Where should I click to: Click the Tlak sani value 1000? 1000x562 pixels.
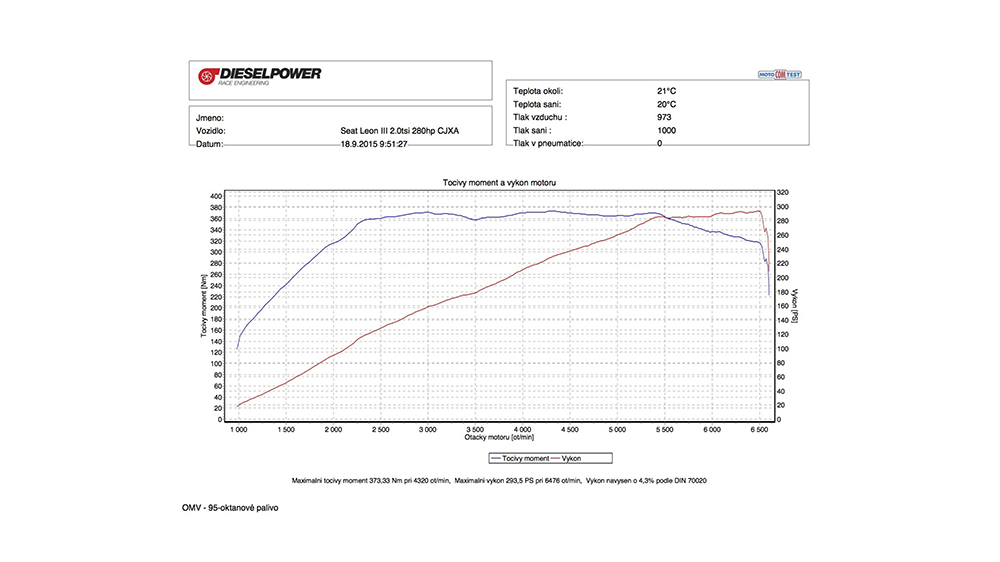(x=666, y=130)
